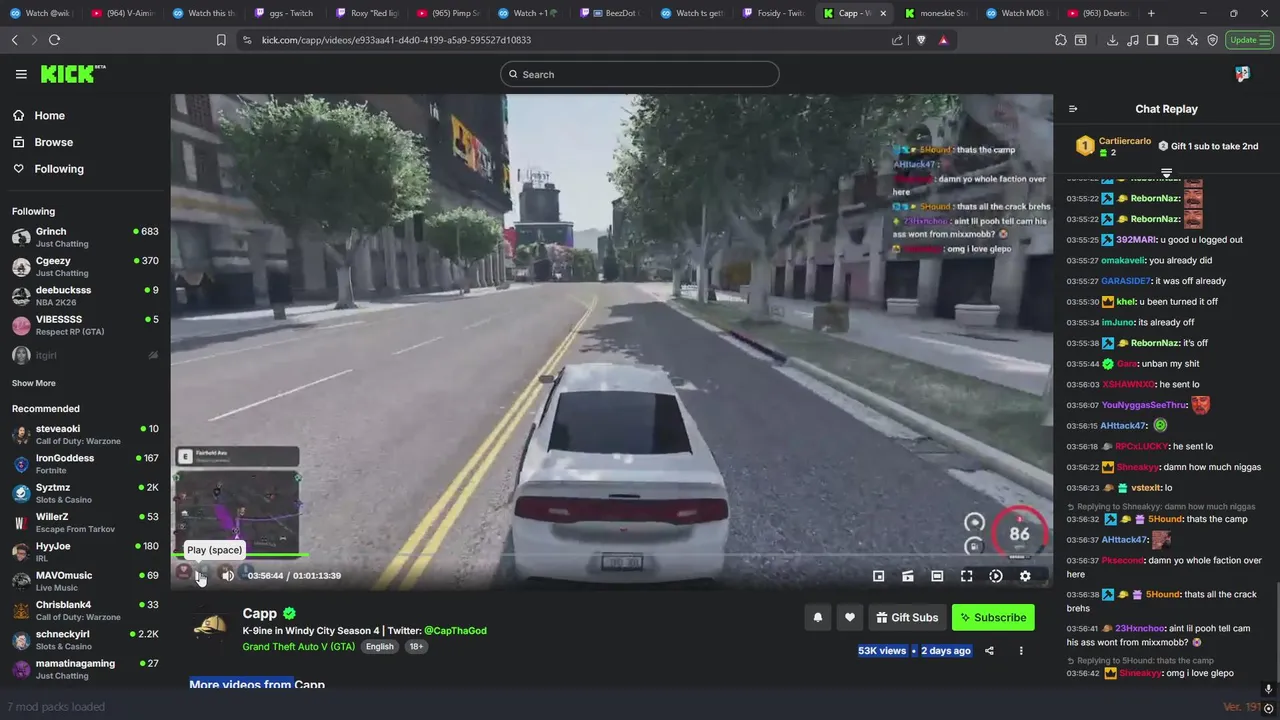Open the video player settings gear
The height and width of the screenshot is (720, 1280).
tap(1025, 576)
